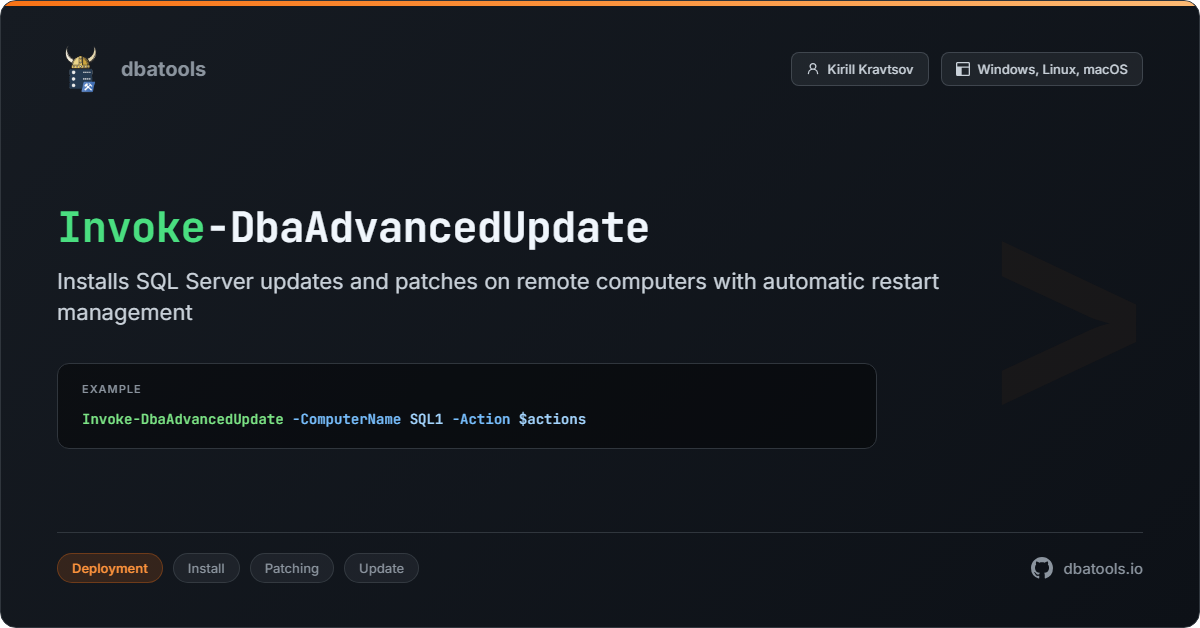Screen dimensions: 1200x628
Task: Select the dbatools wordmark in the header
Action: click(162, 69)
